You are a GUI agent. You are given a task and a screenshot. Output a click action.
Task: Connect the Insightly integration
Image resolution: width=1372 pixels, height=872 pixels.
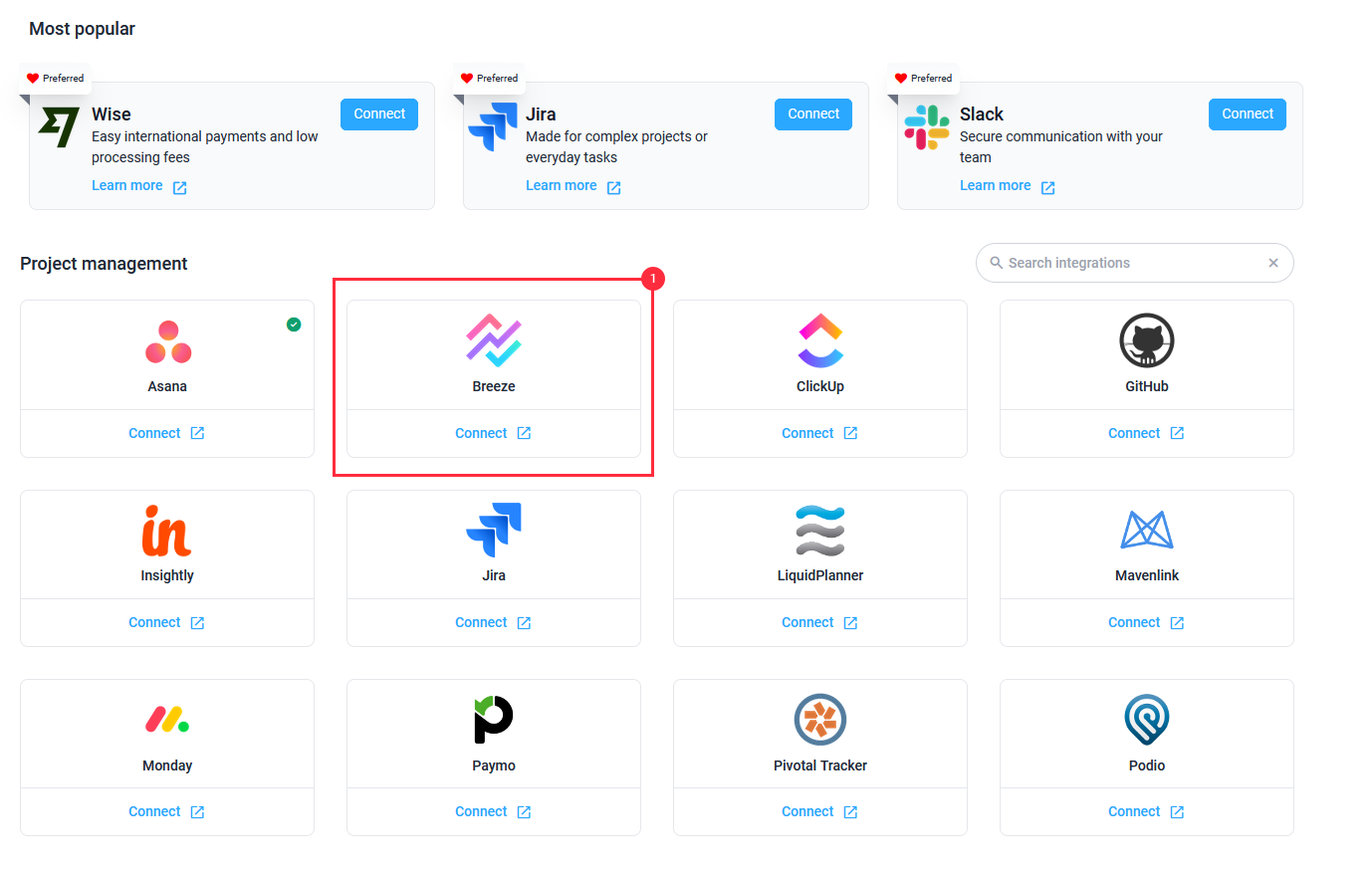coord(154,622)
